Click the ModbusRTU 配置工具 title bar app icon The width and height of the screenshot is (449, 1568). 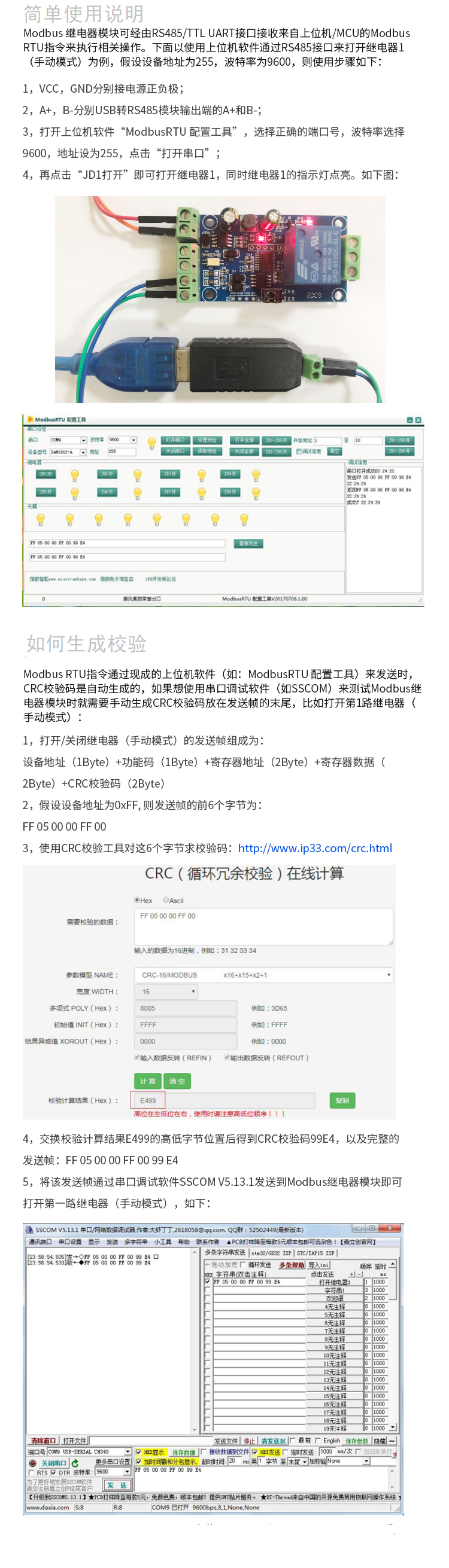tap(30, 419)
